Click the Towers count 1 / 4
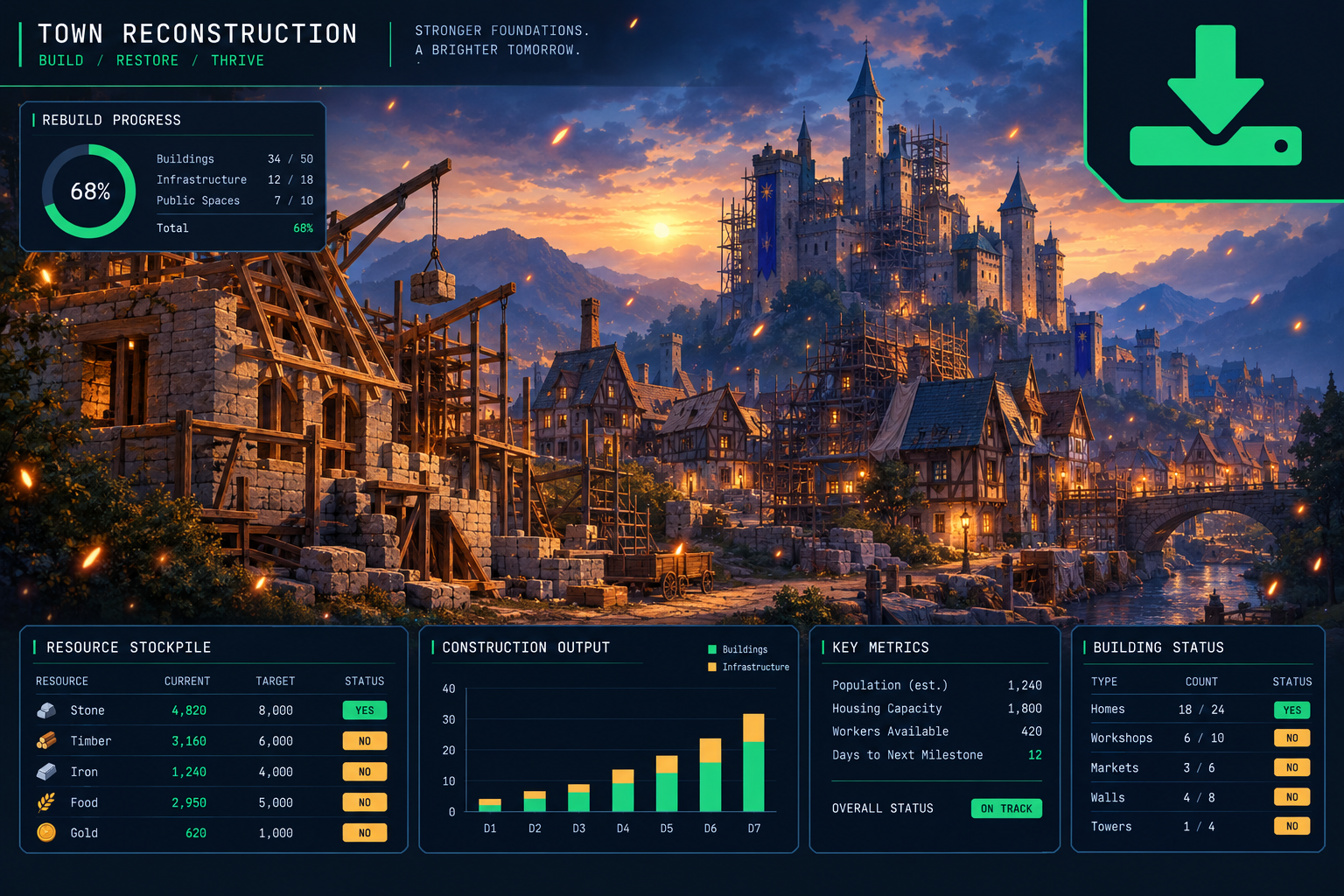Image resolution: width=1344 pixels, height=896 pixels. [x=1199, y=827]
